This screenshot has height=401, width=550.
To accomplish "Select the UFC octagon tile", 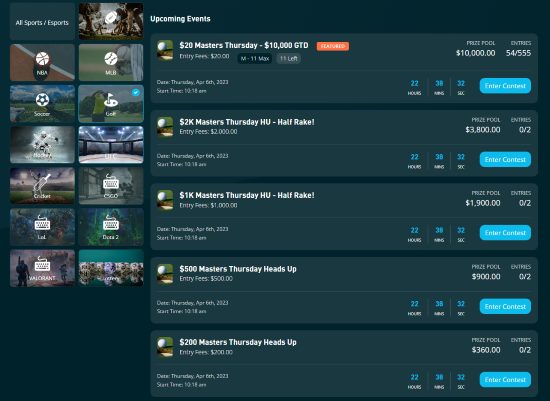I will tap(111, 145).
